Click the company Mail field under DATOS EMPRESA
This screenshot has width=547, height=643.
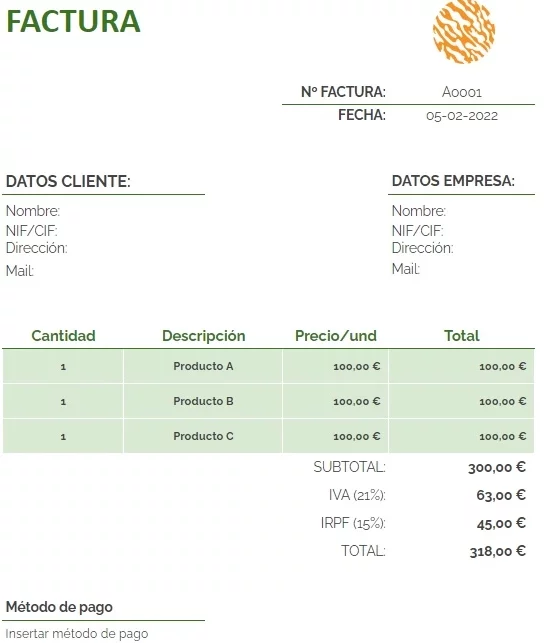pos(406,269)
